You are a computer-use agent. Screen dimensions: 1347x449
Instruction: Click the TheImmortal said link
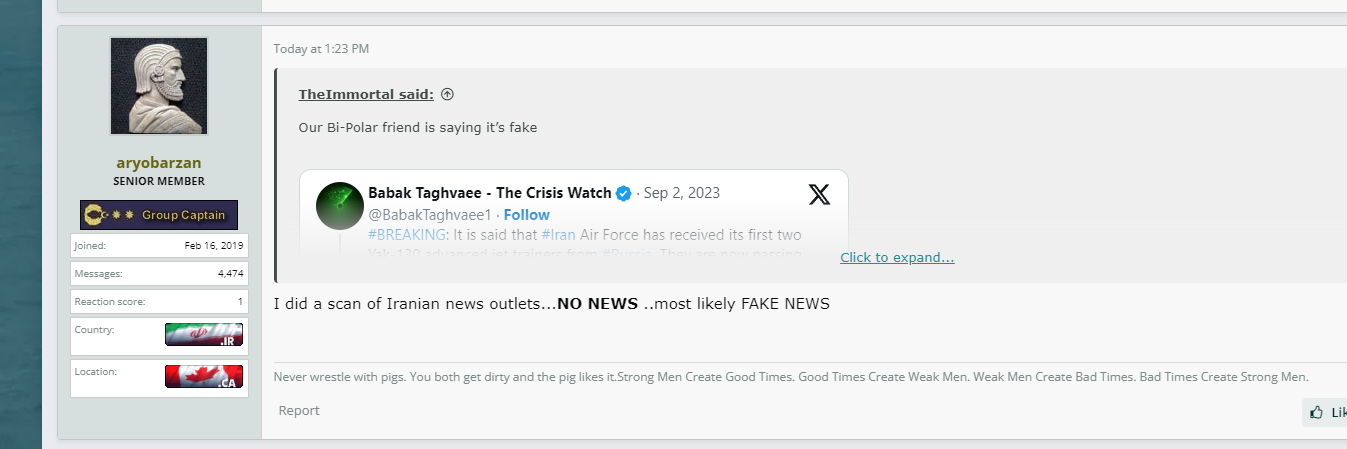[366, 95]
